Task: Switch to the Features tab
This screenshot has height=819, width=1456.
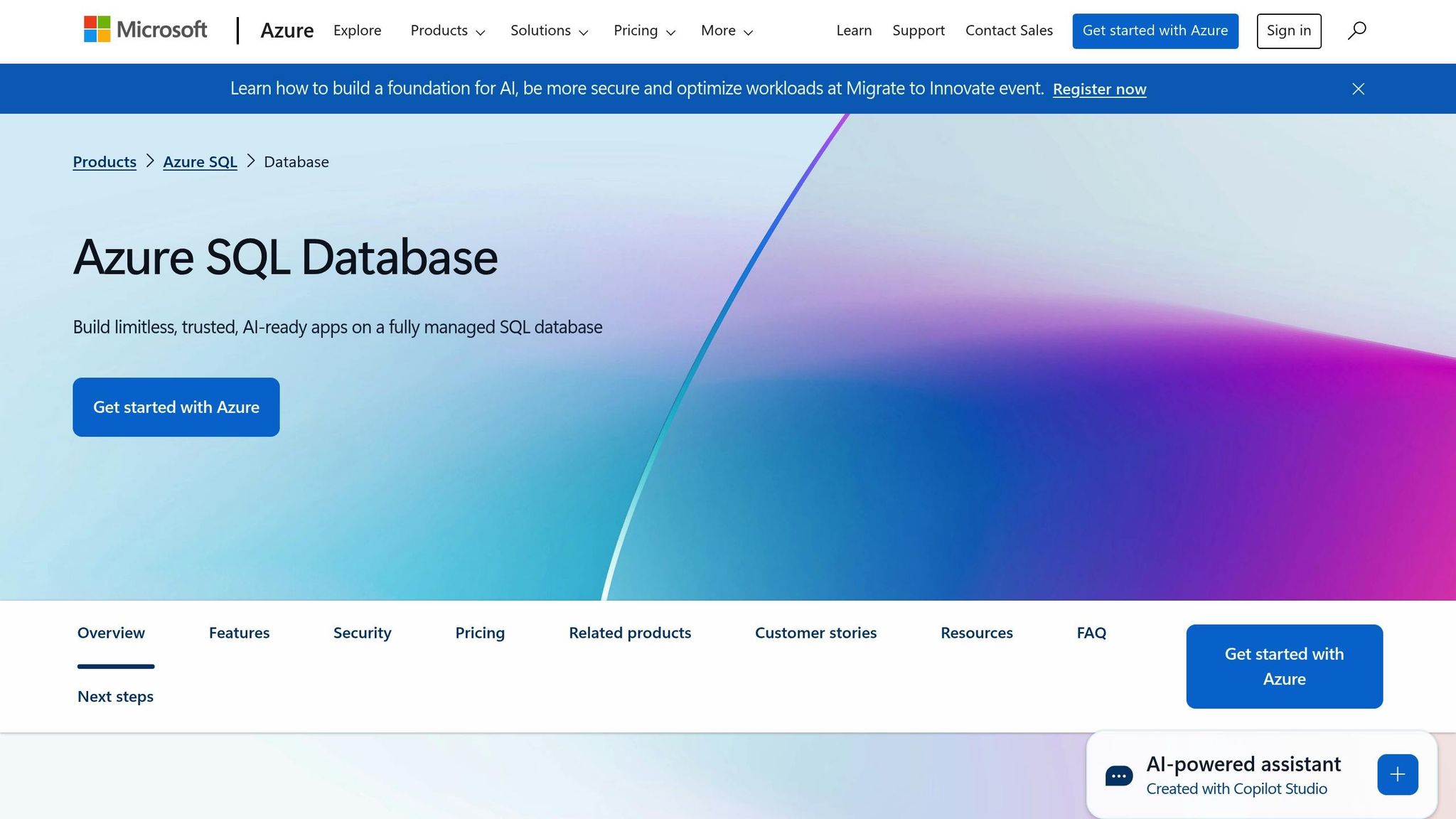Action: coord(239,633)
